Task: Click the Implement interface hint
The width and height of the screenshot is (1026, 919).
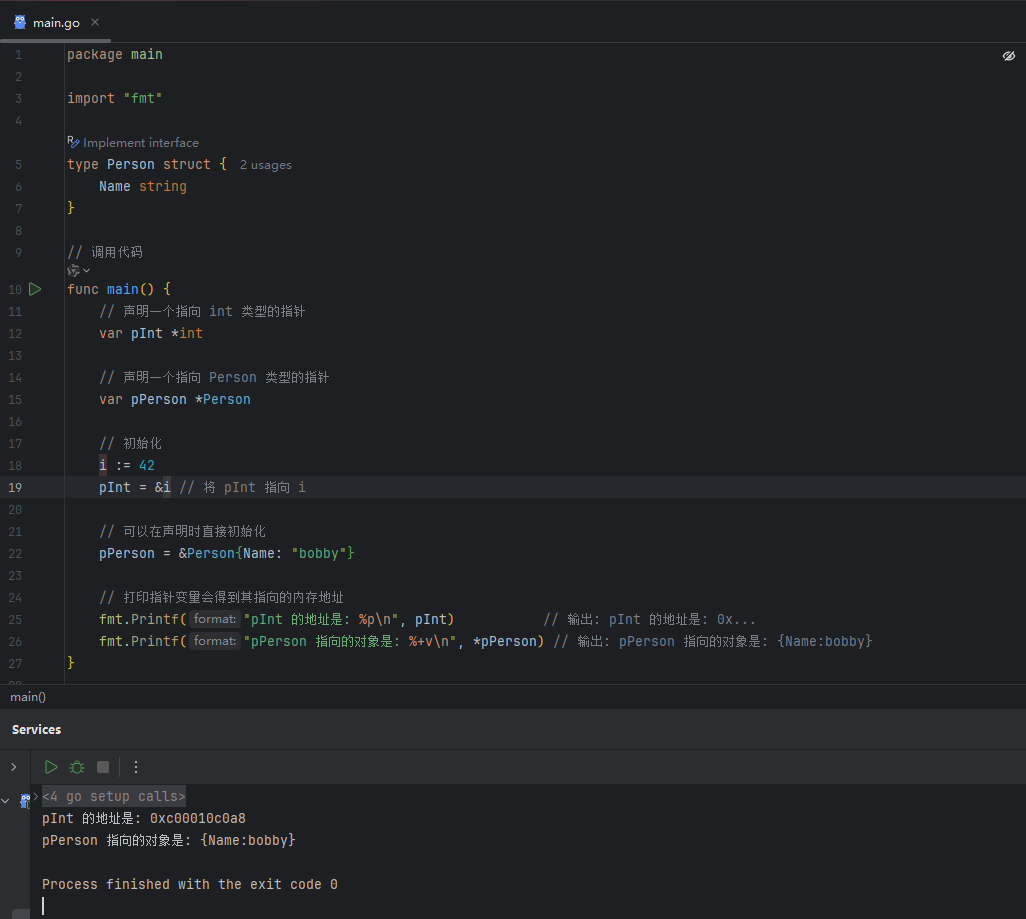Action: pyautogui.click(x=141, y=143)
